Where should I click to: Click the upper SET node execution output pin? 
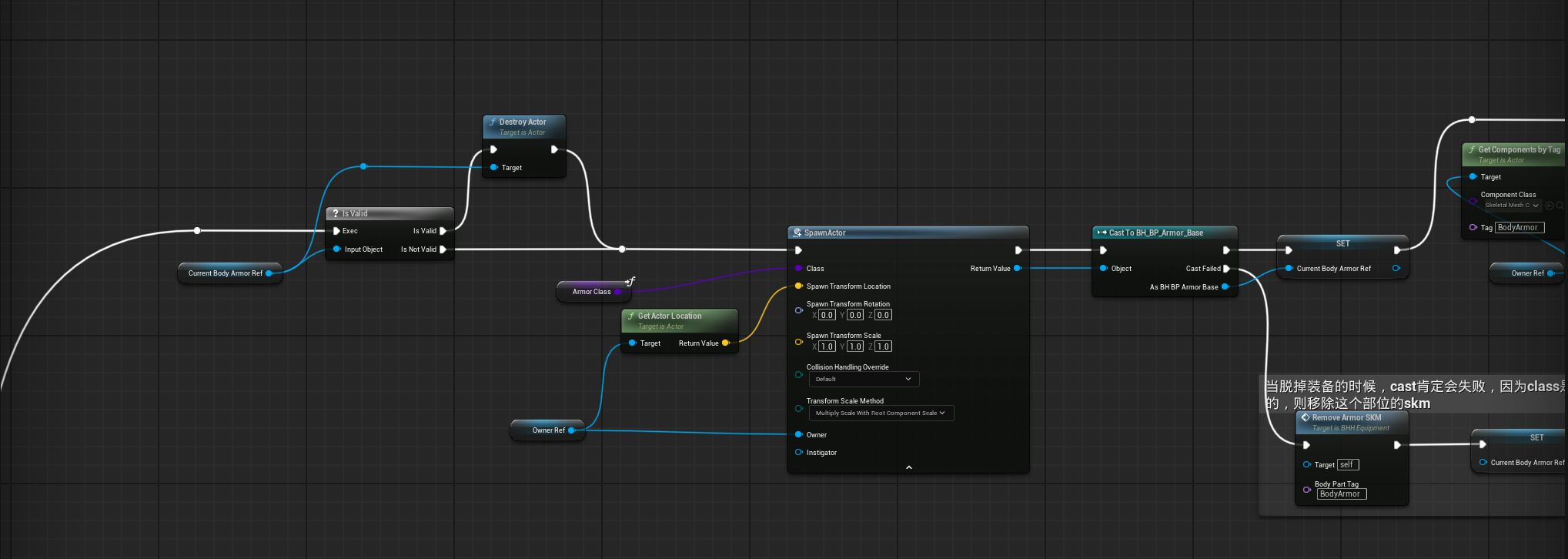point(1397,250)
